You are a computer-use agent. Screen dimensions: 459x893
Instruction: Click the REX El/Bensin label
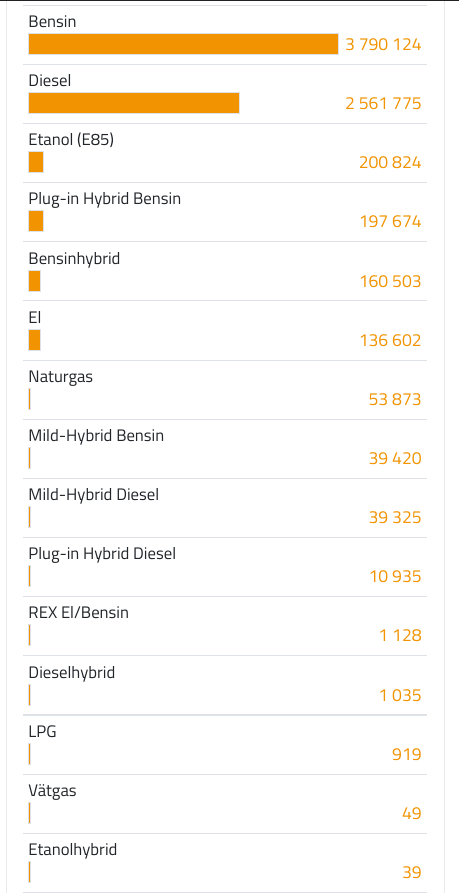coord(79,613)
